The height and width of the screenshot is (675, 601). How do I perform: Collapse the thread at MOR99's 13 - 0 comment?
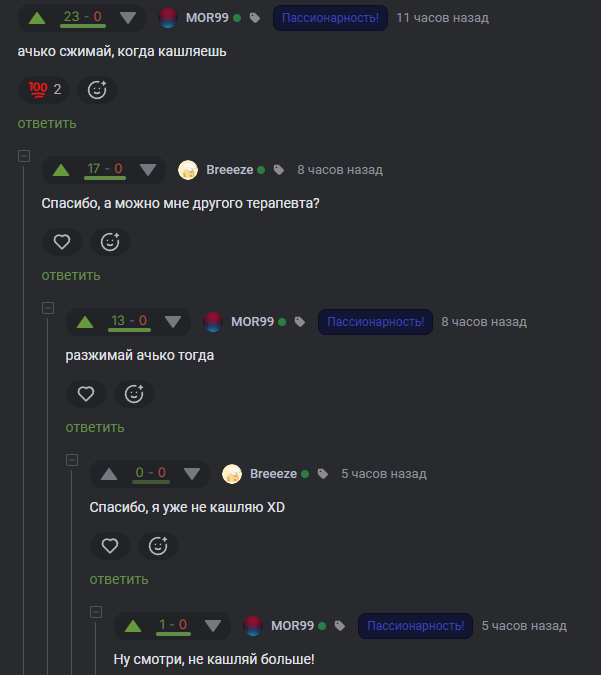(x=48, y=308)
